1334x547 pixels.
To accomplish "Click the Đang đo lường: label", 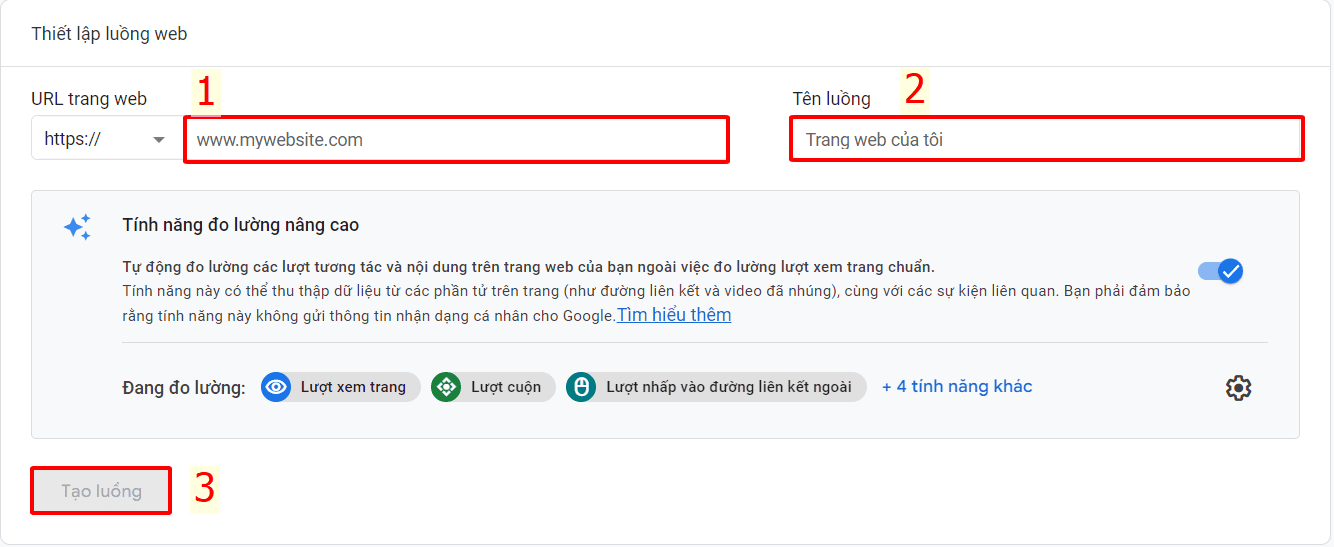I will click(184, 388).
